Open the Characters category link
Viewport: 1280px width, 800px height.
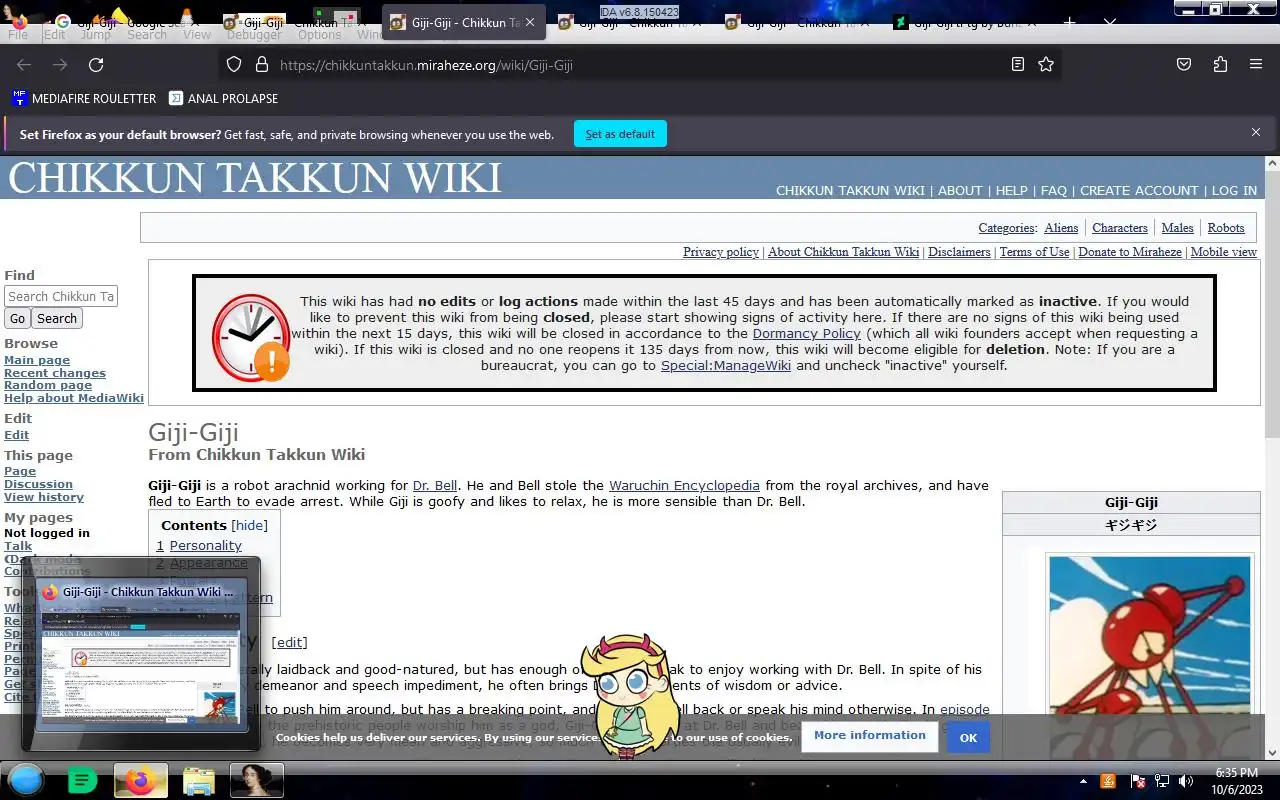pyautogui.click(x=1120, y=228)
